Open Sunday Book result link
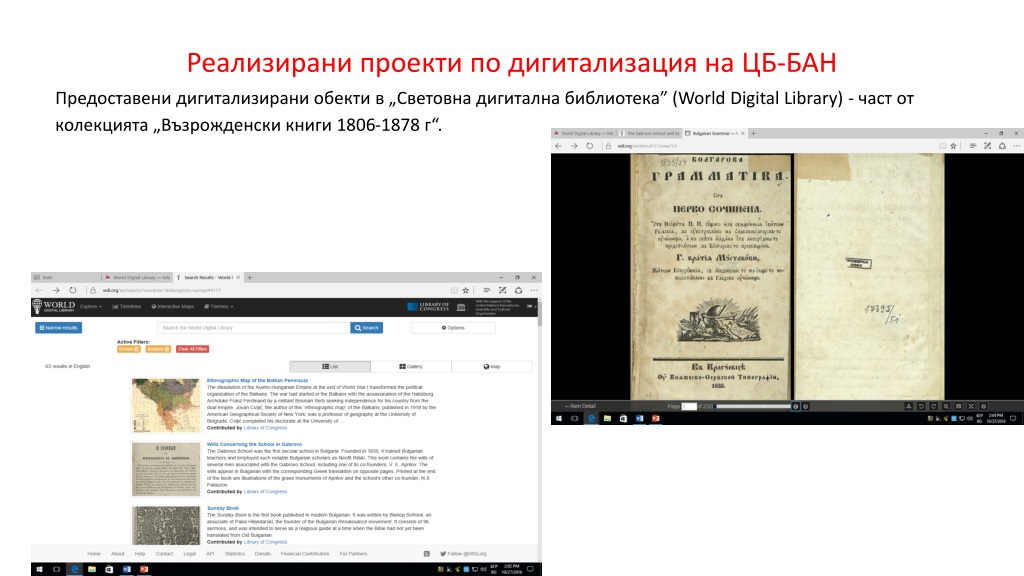The image size is (1024, 576). (223, 508)
